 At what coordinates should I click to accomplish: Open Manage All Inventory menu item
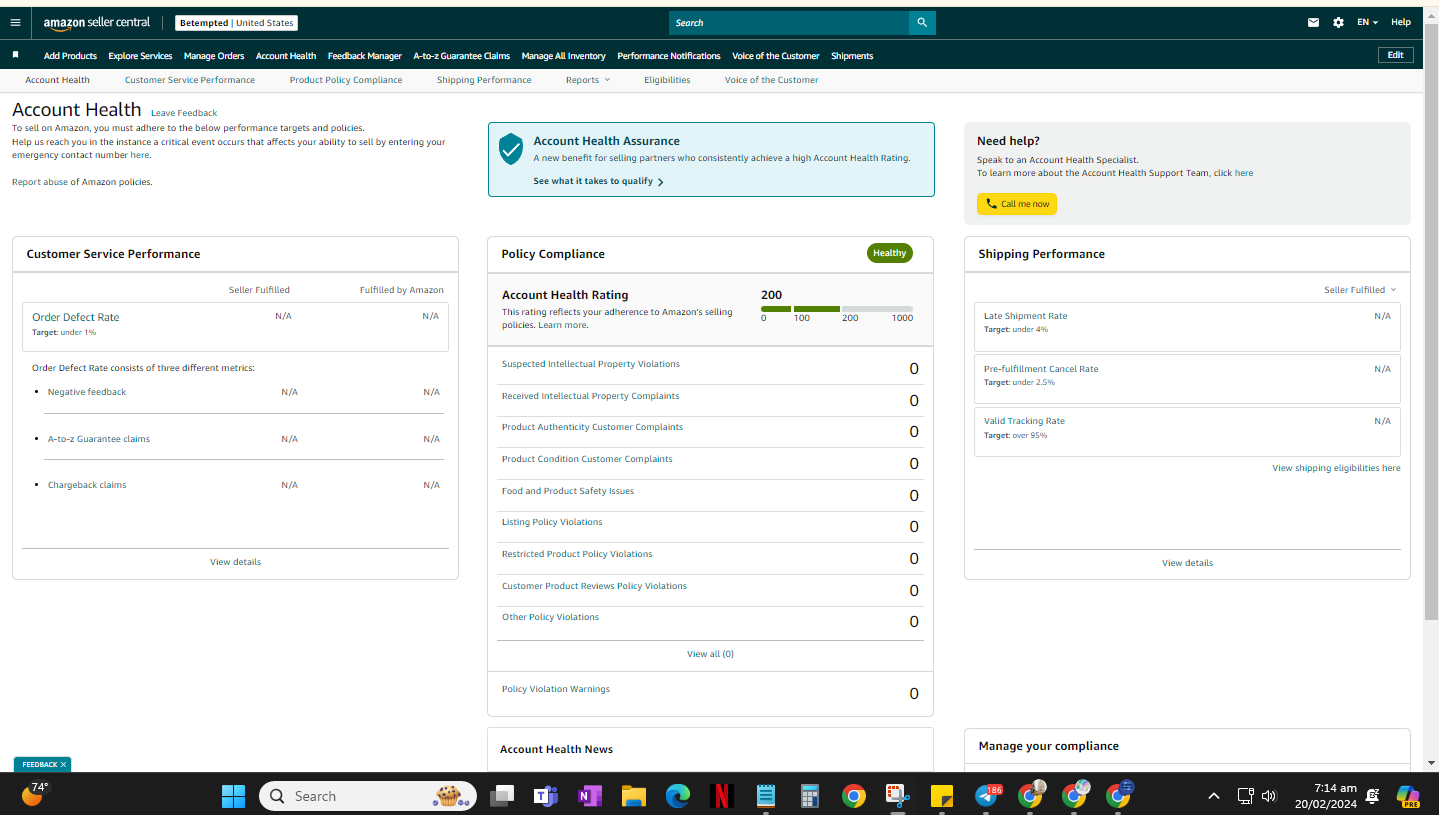(x=563, y=56)
